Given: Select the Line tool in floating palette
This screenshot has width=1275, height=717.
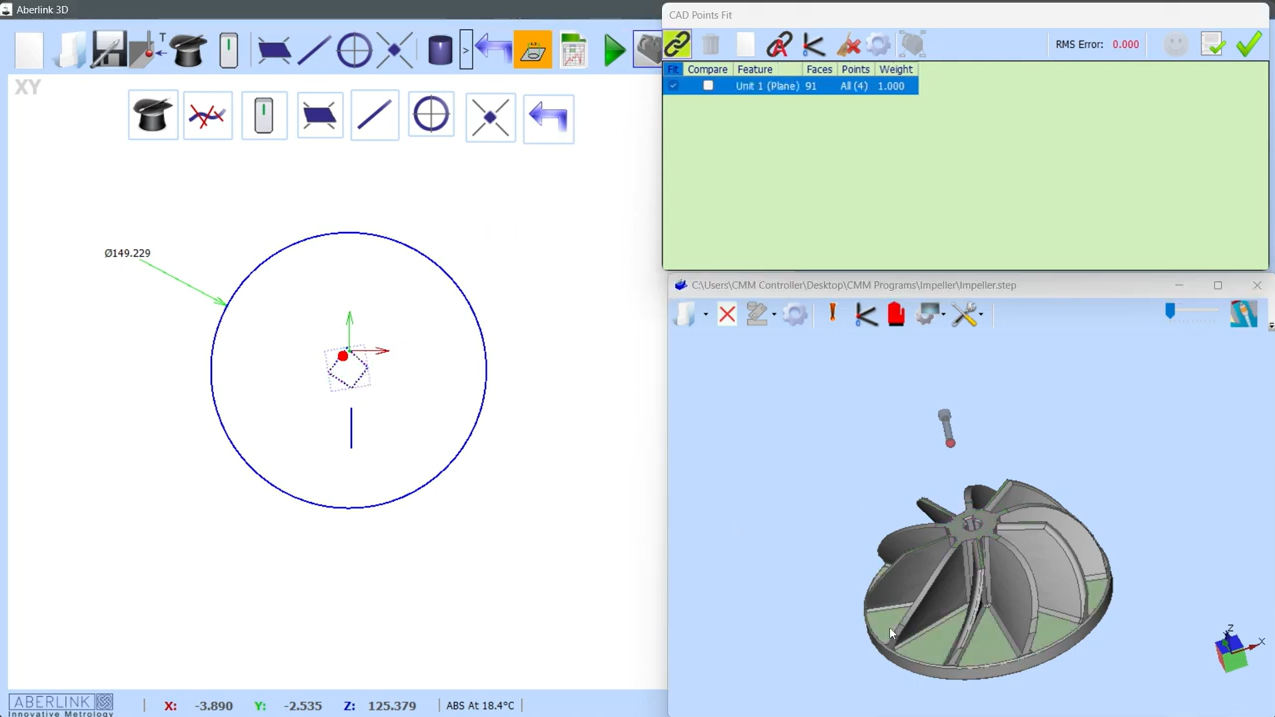Looking at the screenshot, I should pos(375,116).
